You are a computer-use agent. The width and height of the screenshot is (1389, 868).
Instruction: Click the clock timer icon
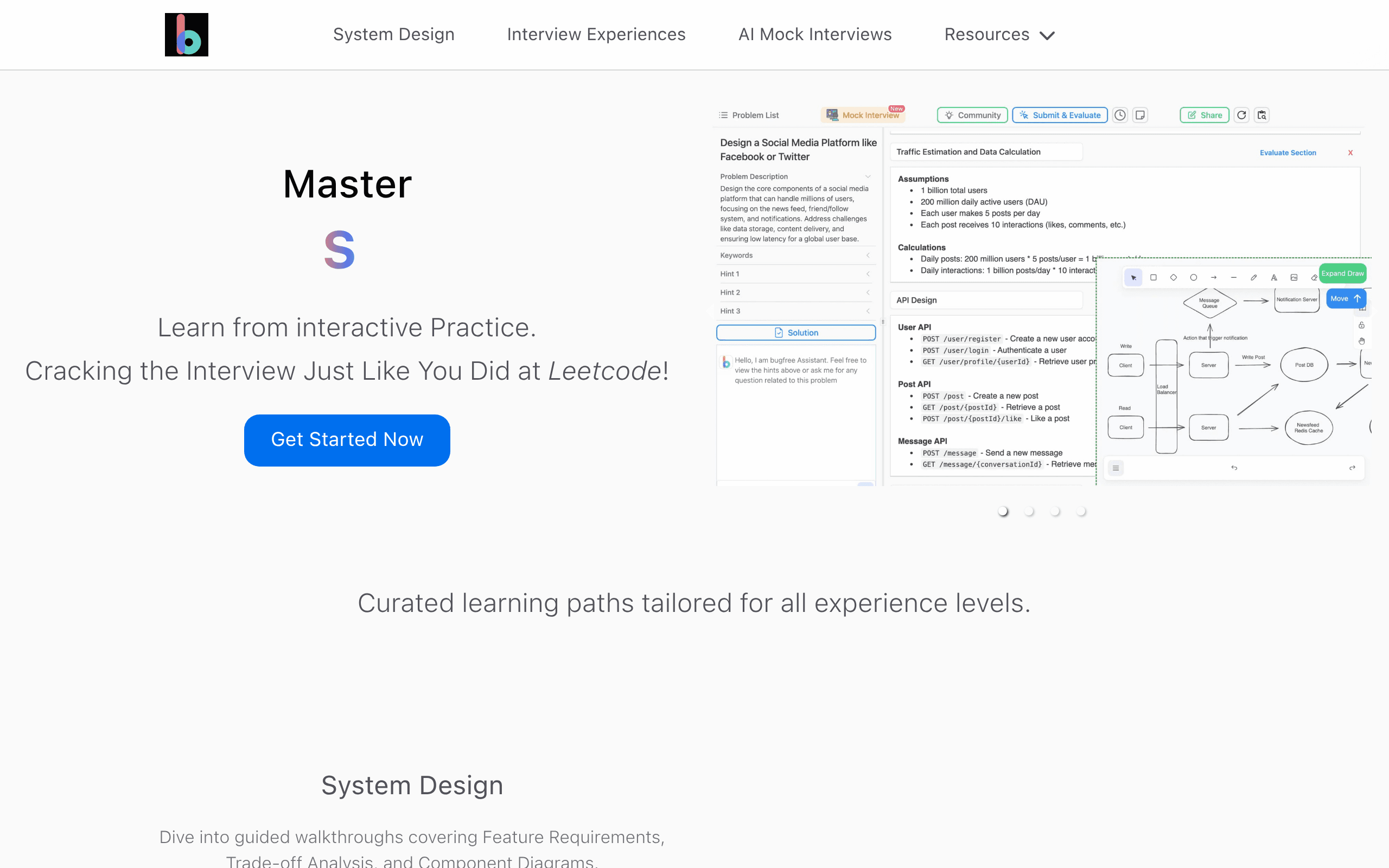click(x=1120, y=116)
